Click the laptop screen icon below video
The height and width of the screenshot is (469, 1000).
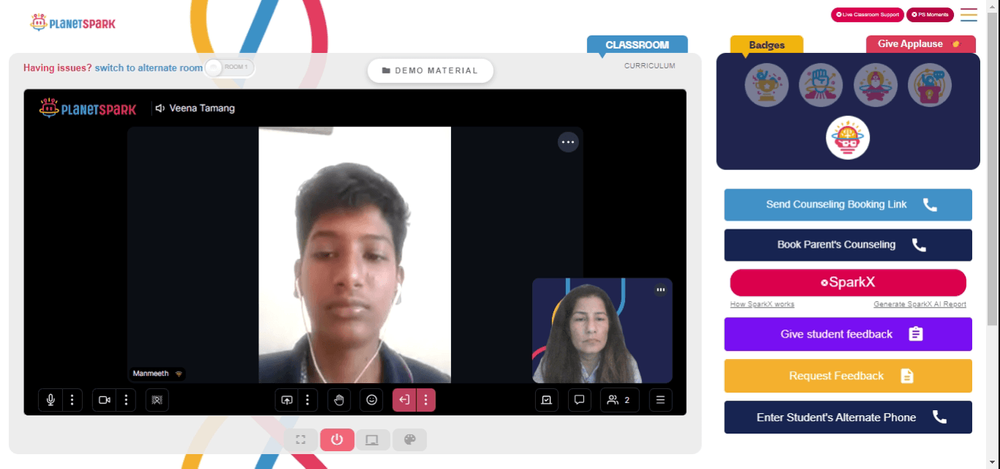372,440
